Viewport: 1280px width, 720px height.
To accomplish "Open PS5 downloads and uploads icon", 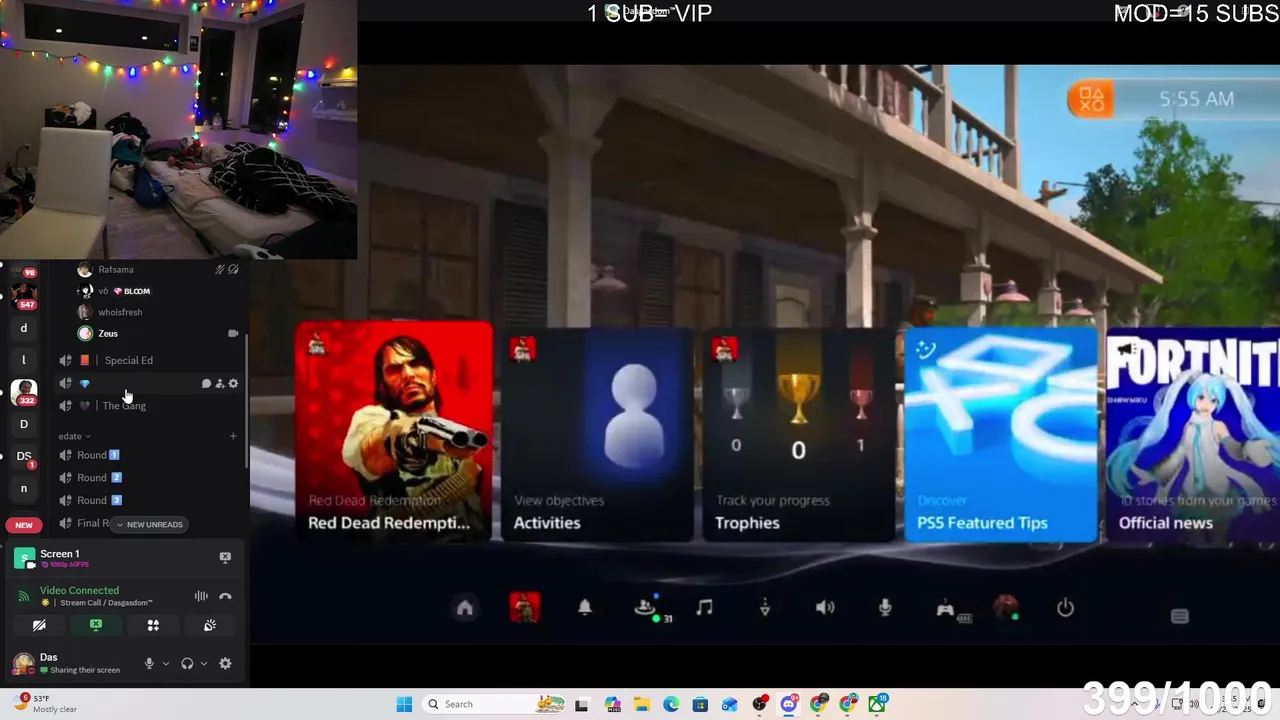I will coord(765,608).
